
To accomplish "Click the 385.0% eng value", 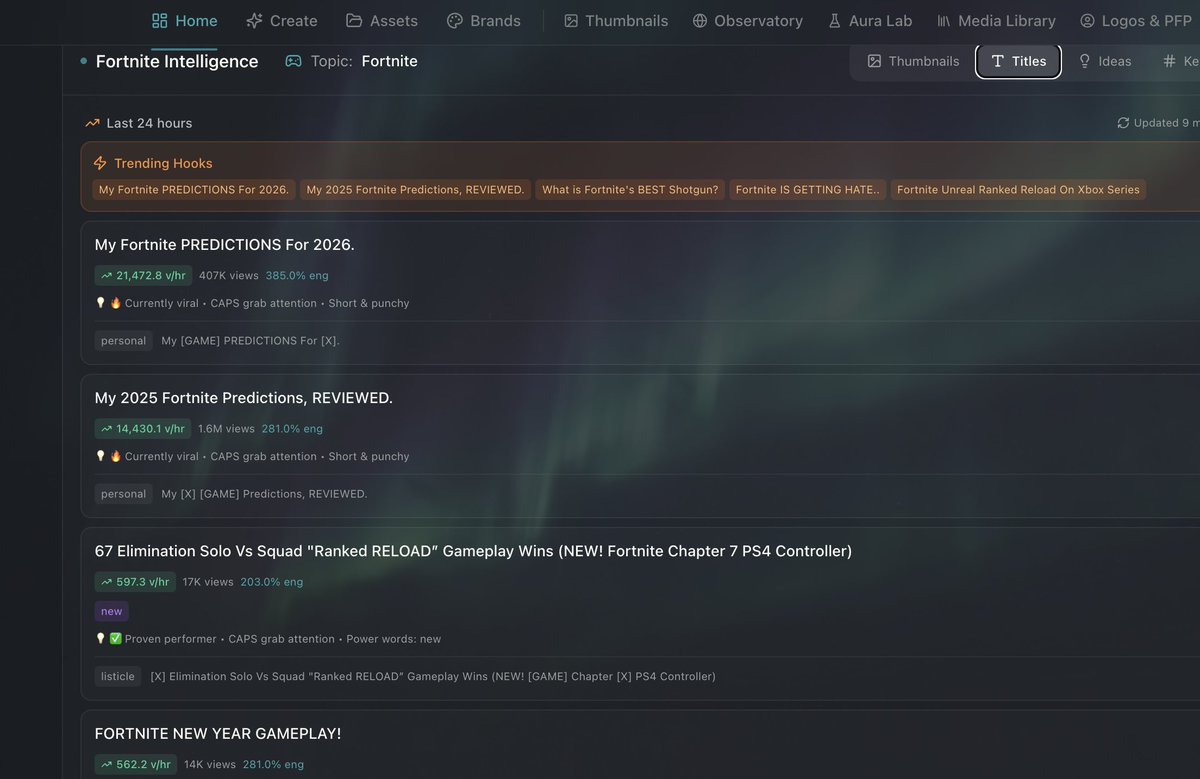I will tap(297, 275).
